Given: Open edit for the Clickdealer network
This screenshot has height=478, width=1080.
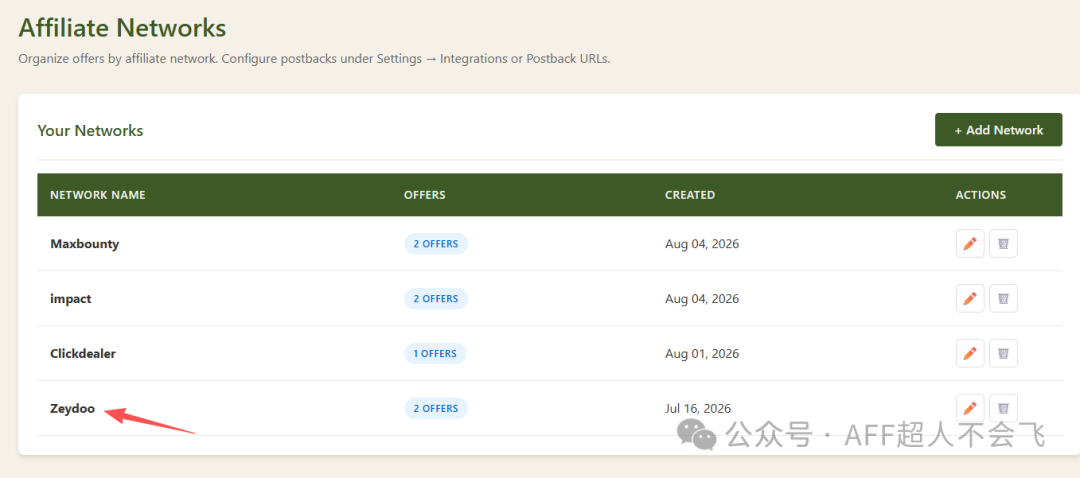Looking at the screenshot, I should (970, 353).
